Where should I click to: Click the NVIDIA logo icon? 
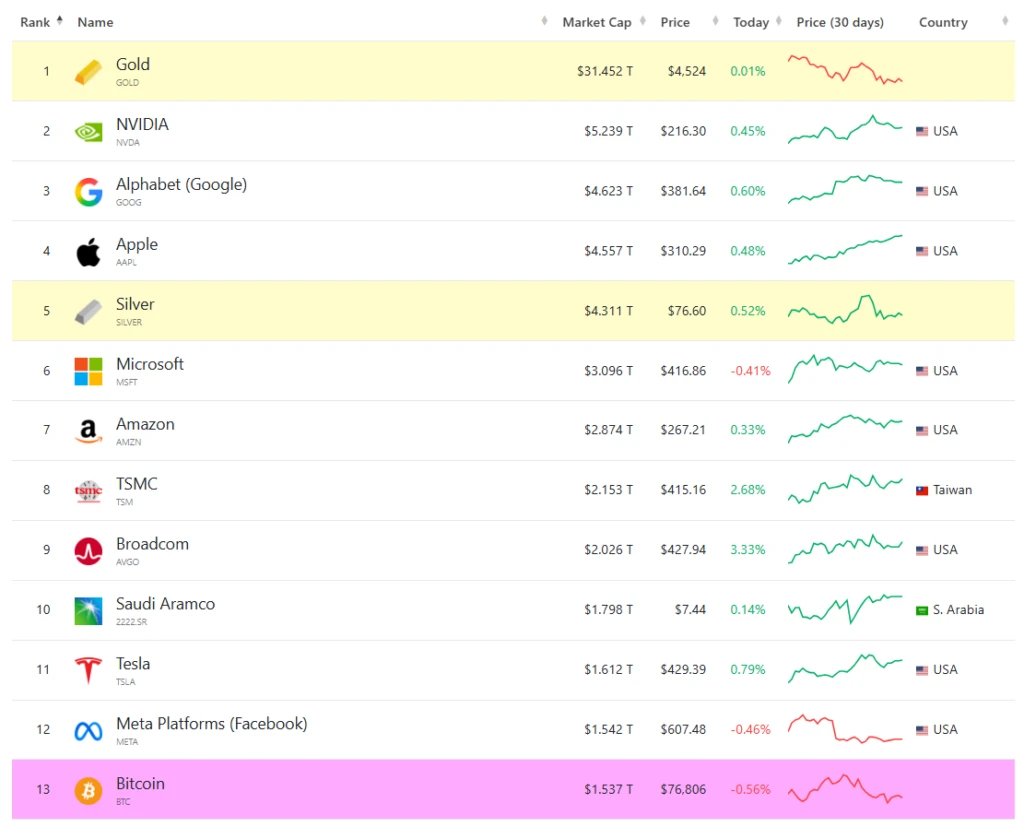tap(88, 132)
